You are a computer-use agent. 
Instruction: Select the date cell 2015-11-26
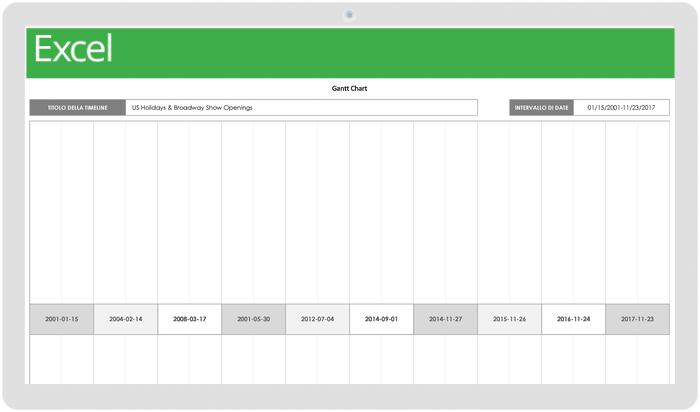pos(509,319)
